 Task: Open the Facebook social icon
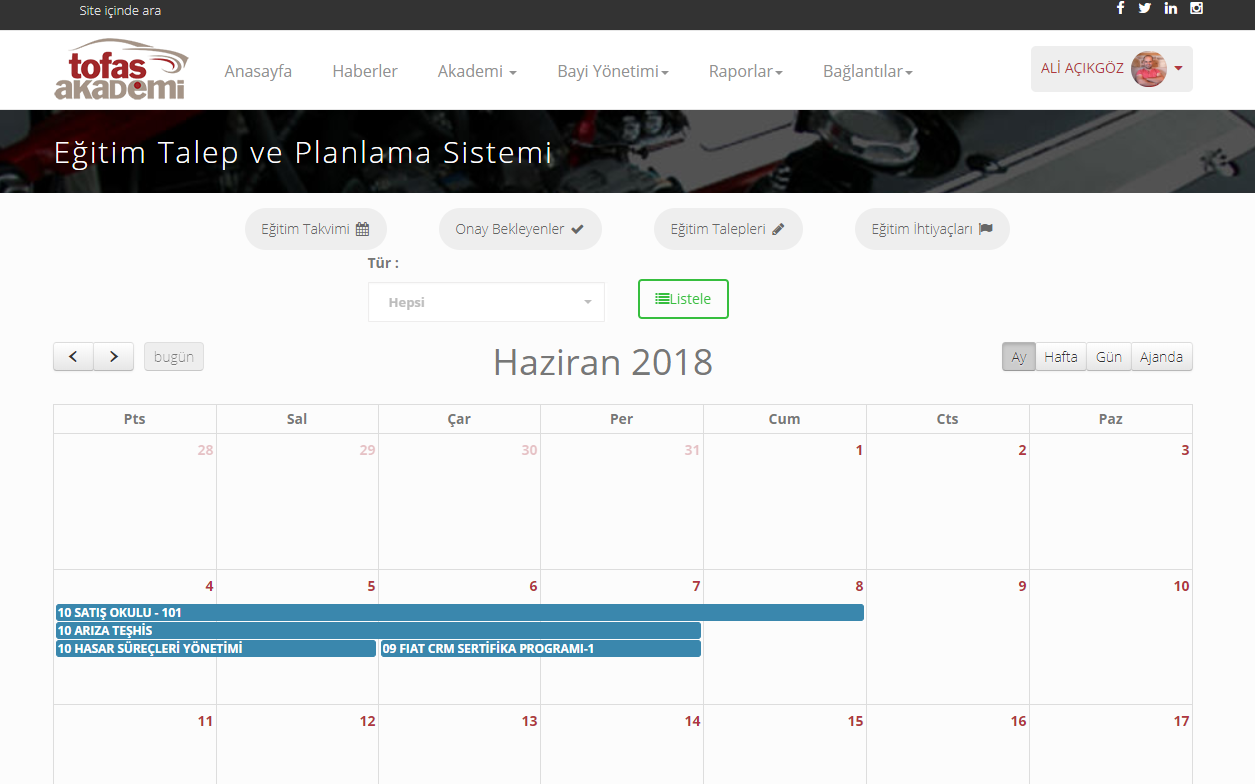1120,8
